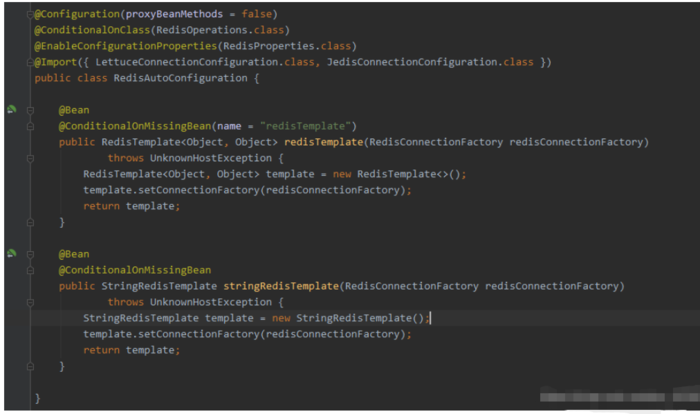
Task: Click UnknownHostException in the redisTemplate method's throws clause
Action: pos(211,158)
